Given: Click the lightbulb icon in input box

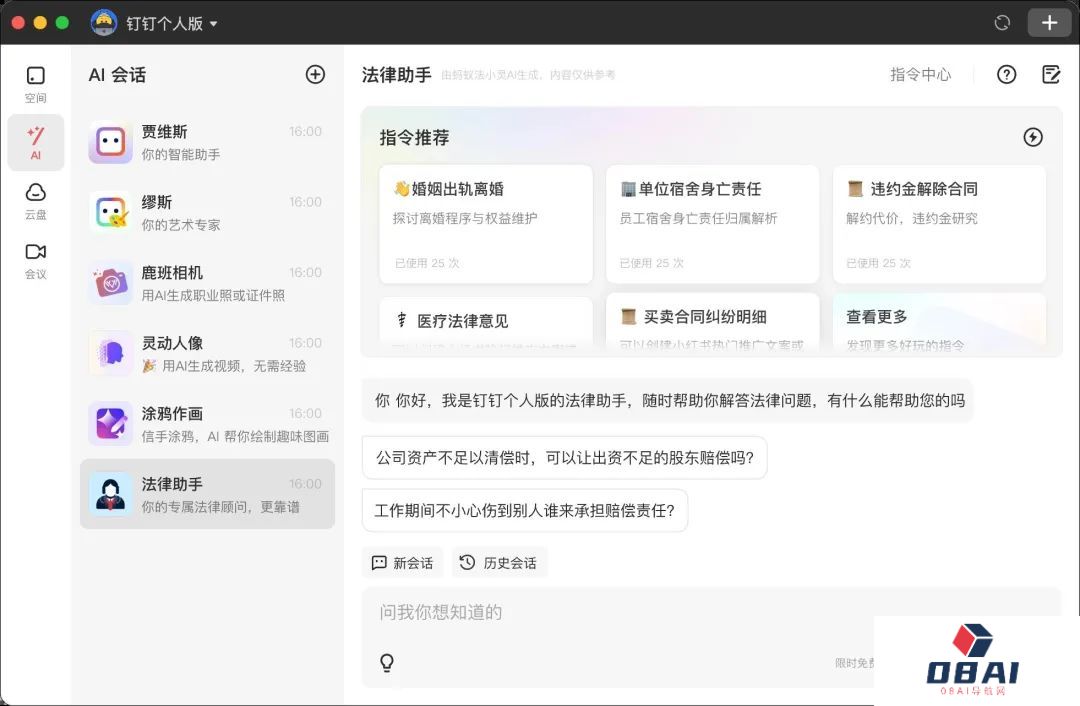Looking at the screenshot, I should pos(387,663).
